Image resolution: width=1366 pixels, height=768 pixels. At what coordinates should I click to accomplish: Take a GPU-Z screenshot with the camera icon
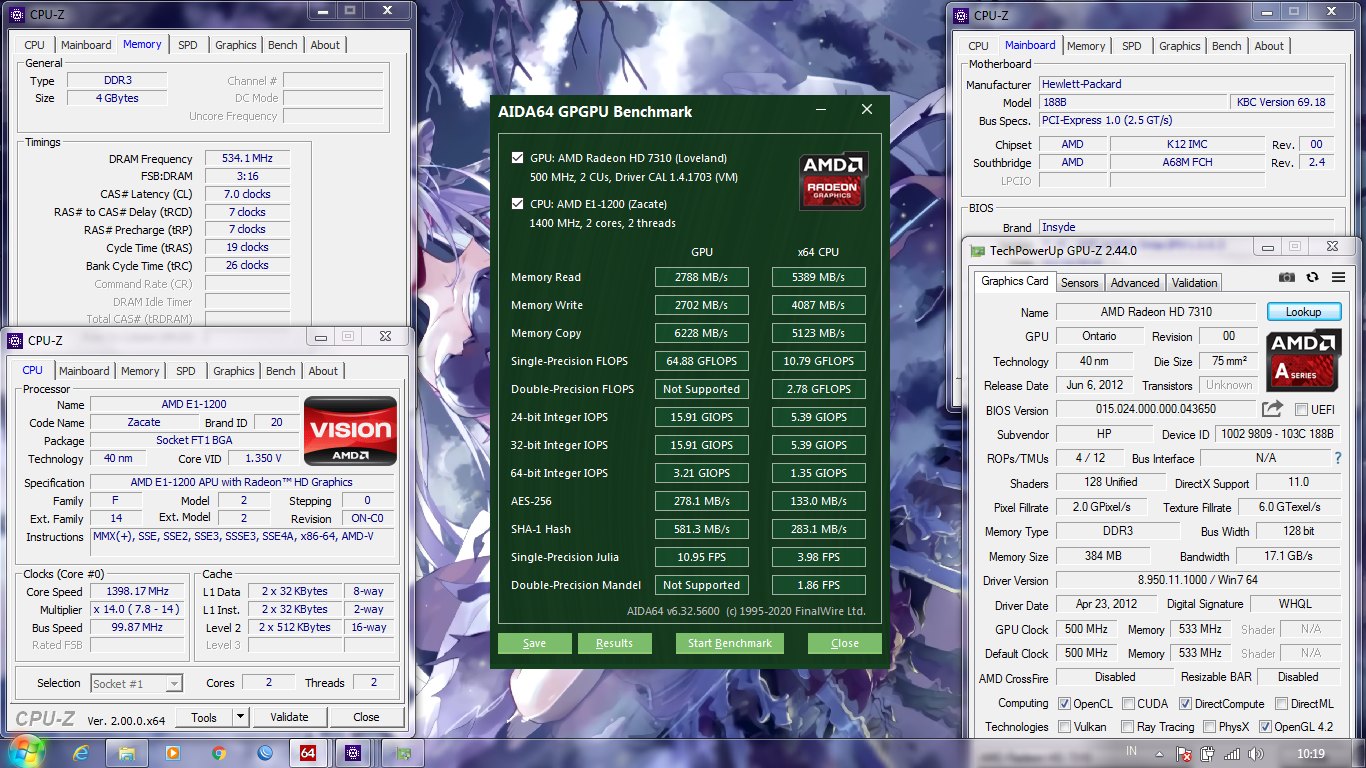1287,277
